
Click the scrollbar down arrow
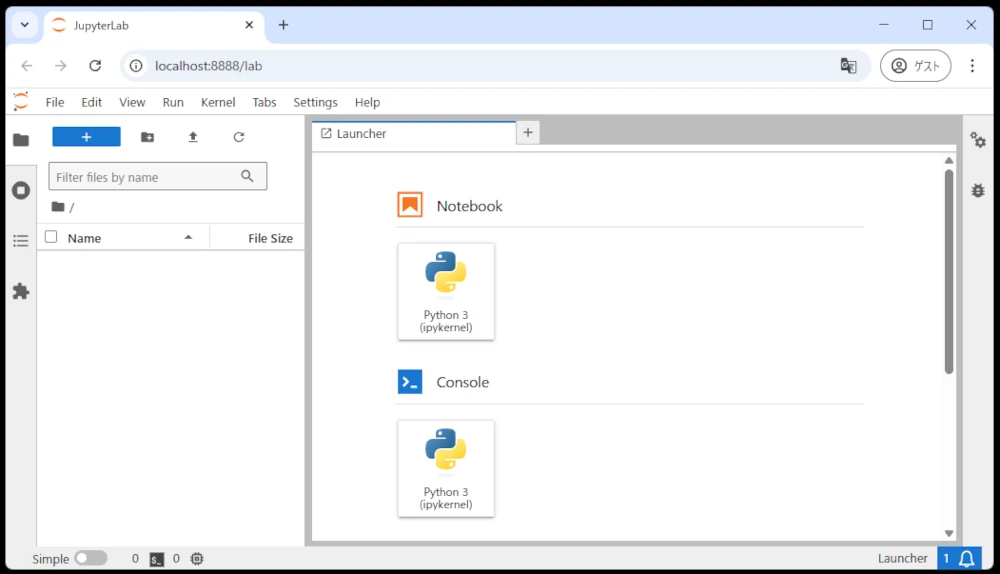pyautogui.click(x=949, y=533)
